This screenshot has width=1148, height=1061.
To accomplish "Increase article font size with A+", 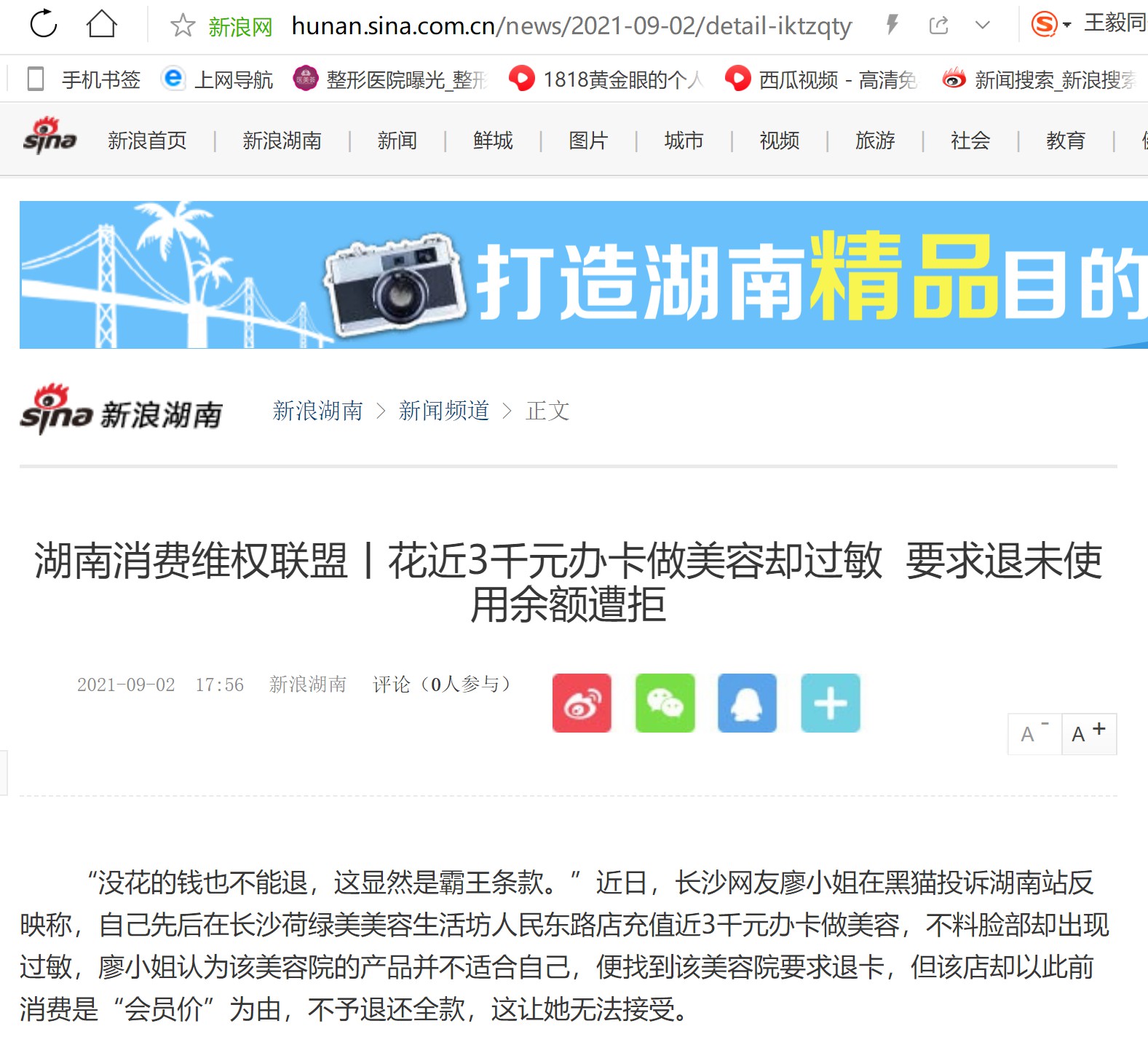I will (x=1089, y=734).
